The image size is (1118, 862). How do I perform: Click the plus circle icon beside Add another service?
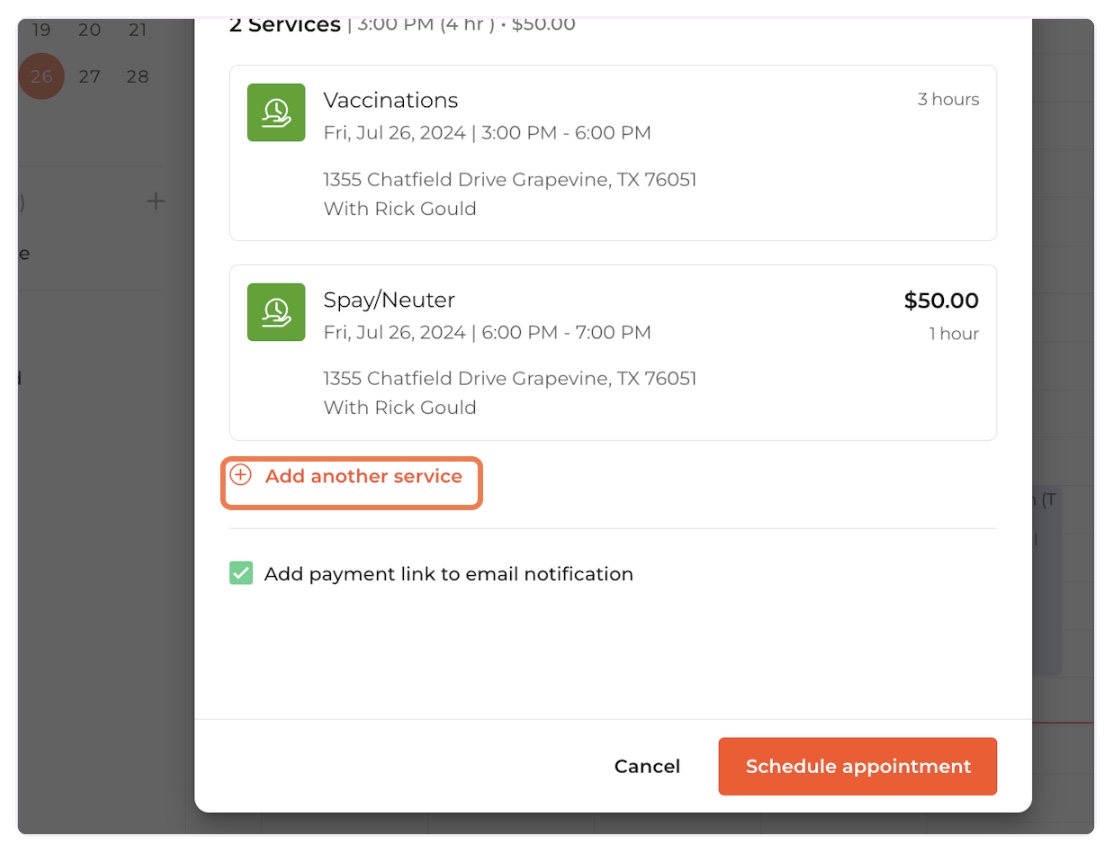[241, 476]
